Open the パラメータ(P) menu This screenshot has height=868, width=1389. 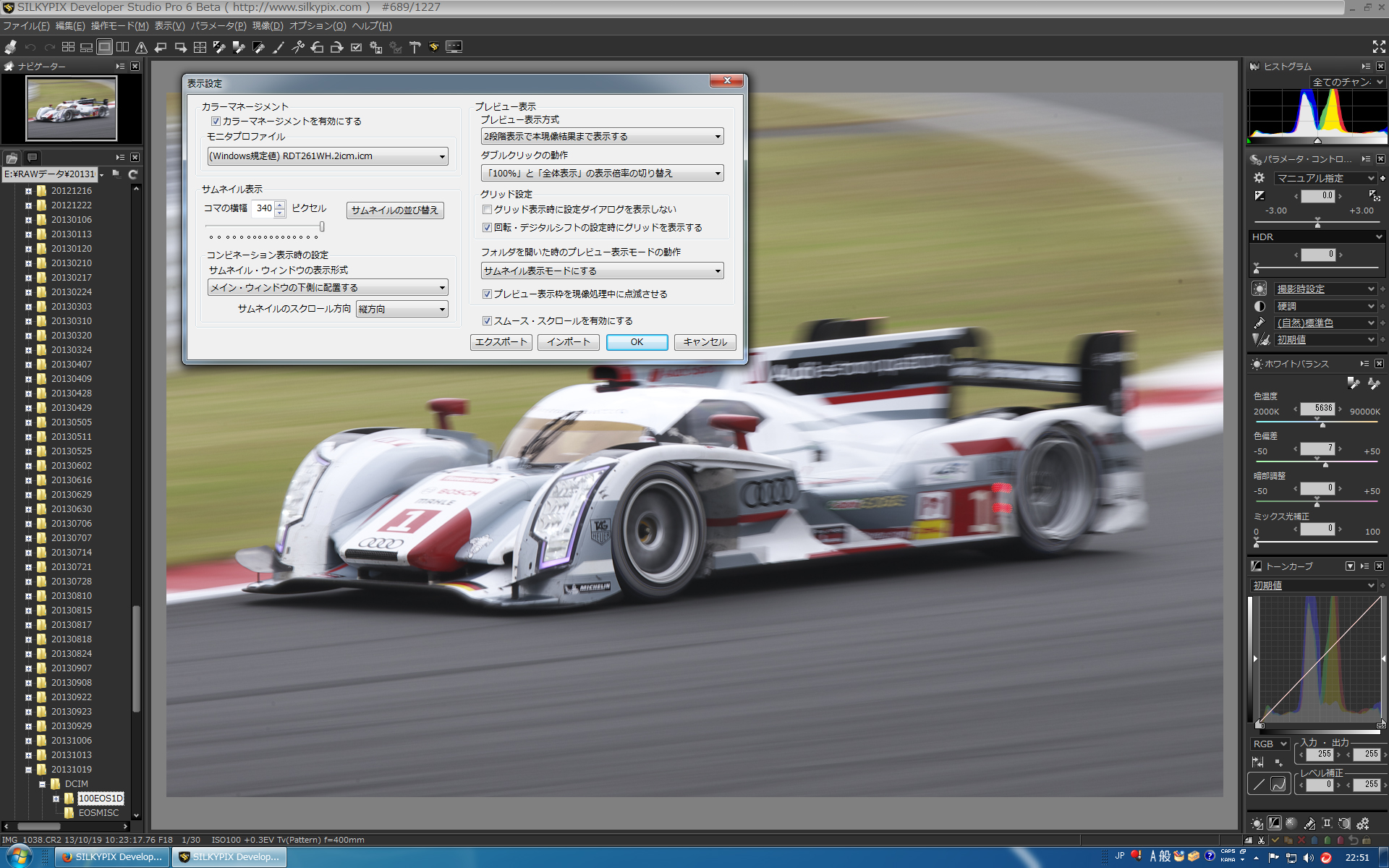(x=218, y=26)
